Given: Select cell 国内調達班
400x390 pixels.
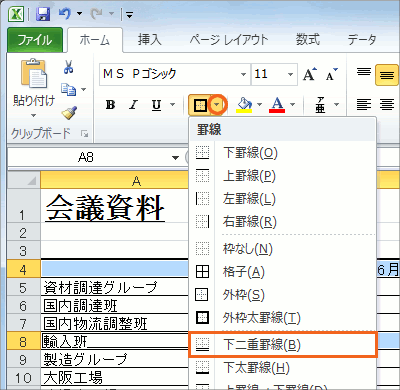Looking at the screenshot, I should 114,305.
